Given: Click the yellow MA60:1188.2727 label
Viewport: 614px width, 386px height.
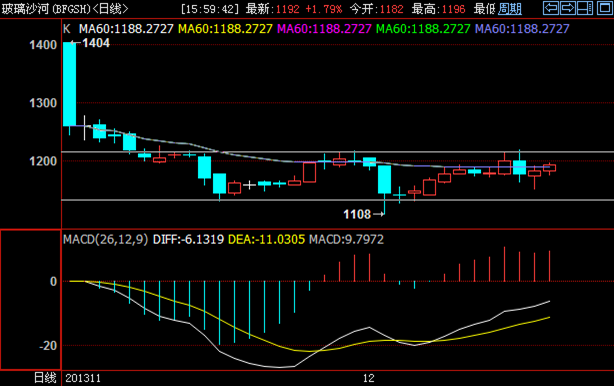Looking at the screenshot, I should tap(225, 29).
